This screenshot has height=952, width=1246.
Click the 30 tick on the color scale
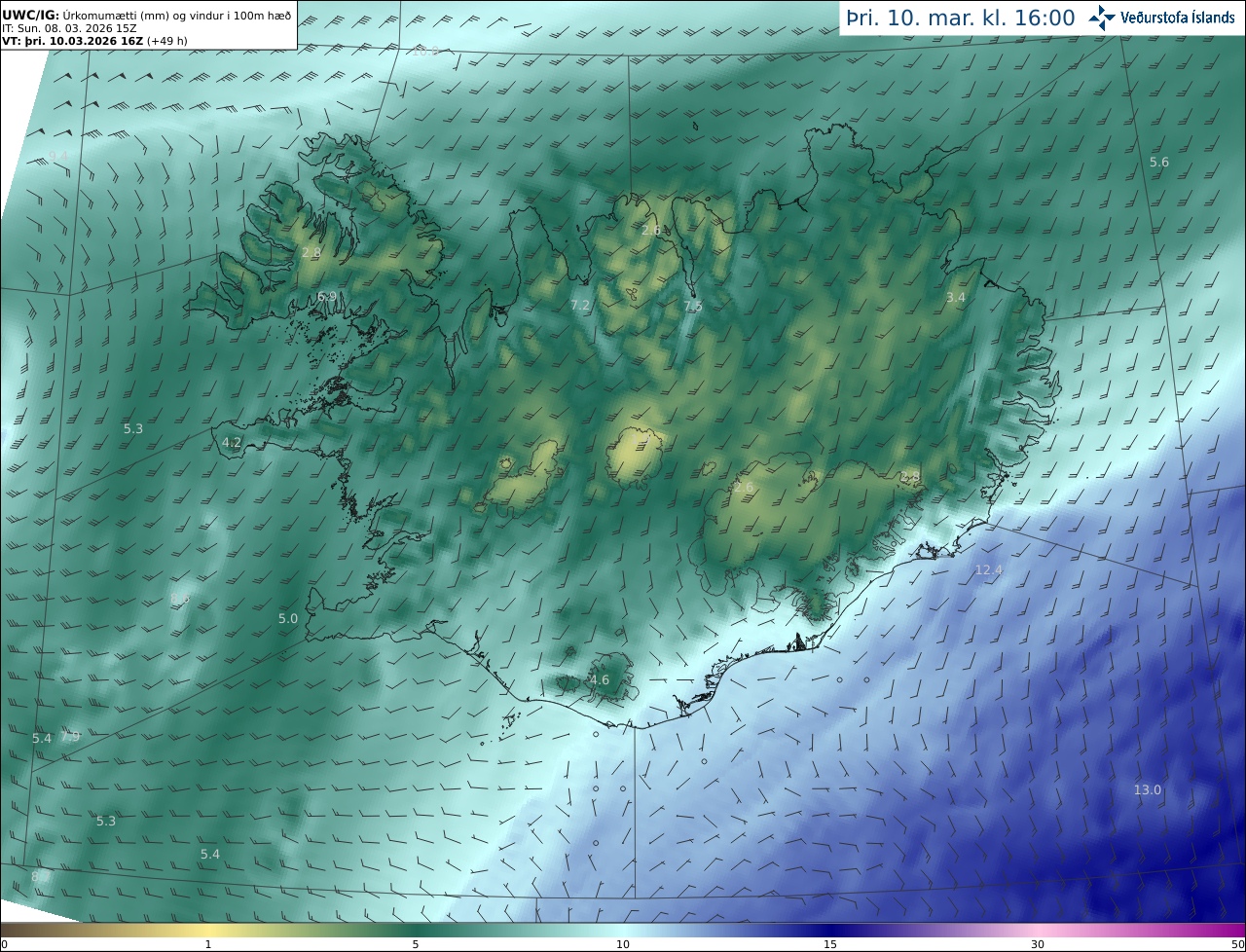(1038, 944)
